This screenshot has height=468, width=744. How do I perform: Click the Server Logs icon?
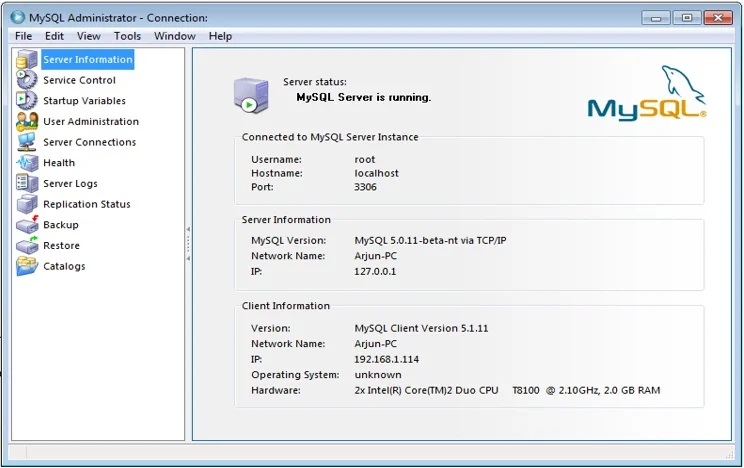tap(27, 183)
